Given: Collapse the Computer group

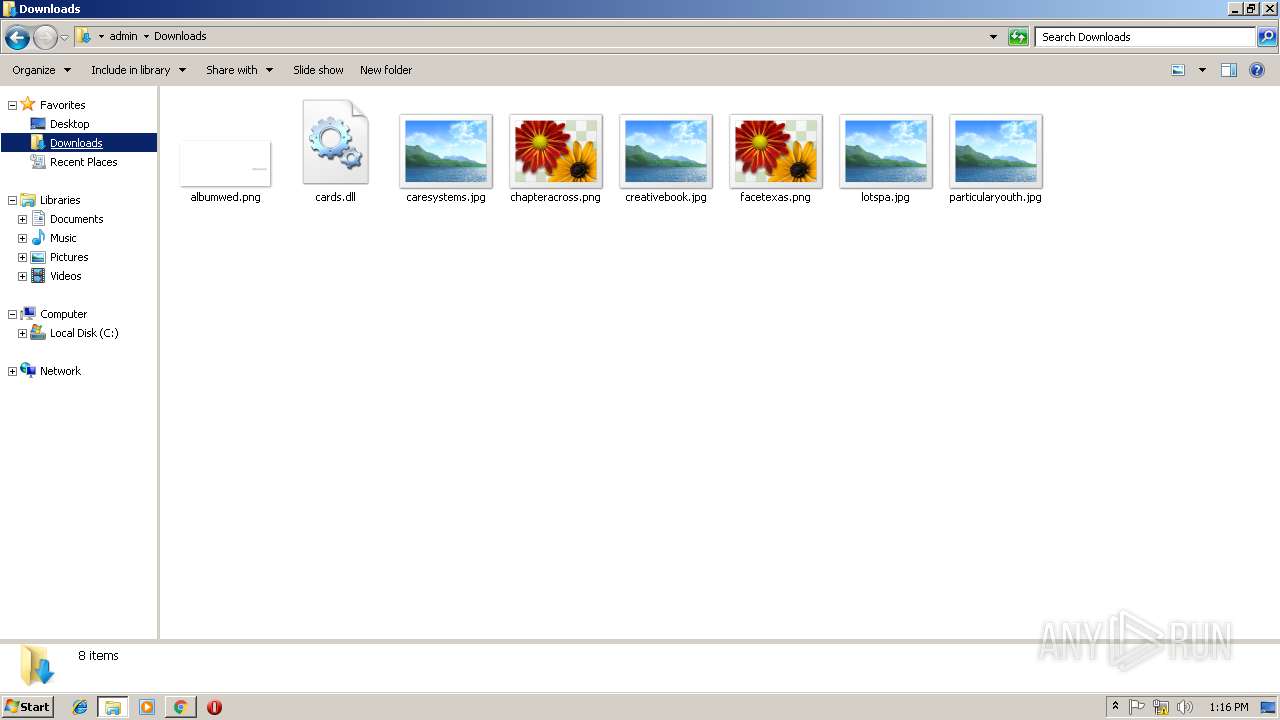Looking at the screenshot, I should point(12,314).
